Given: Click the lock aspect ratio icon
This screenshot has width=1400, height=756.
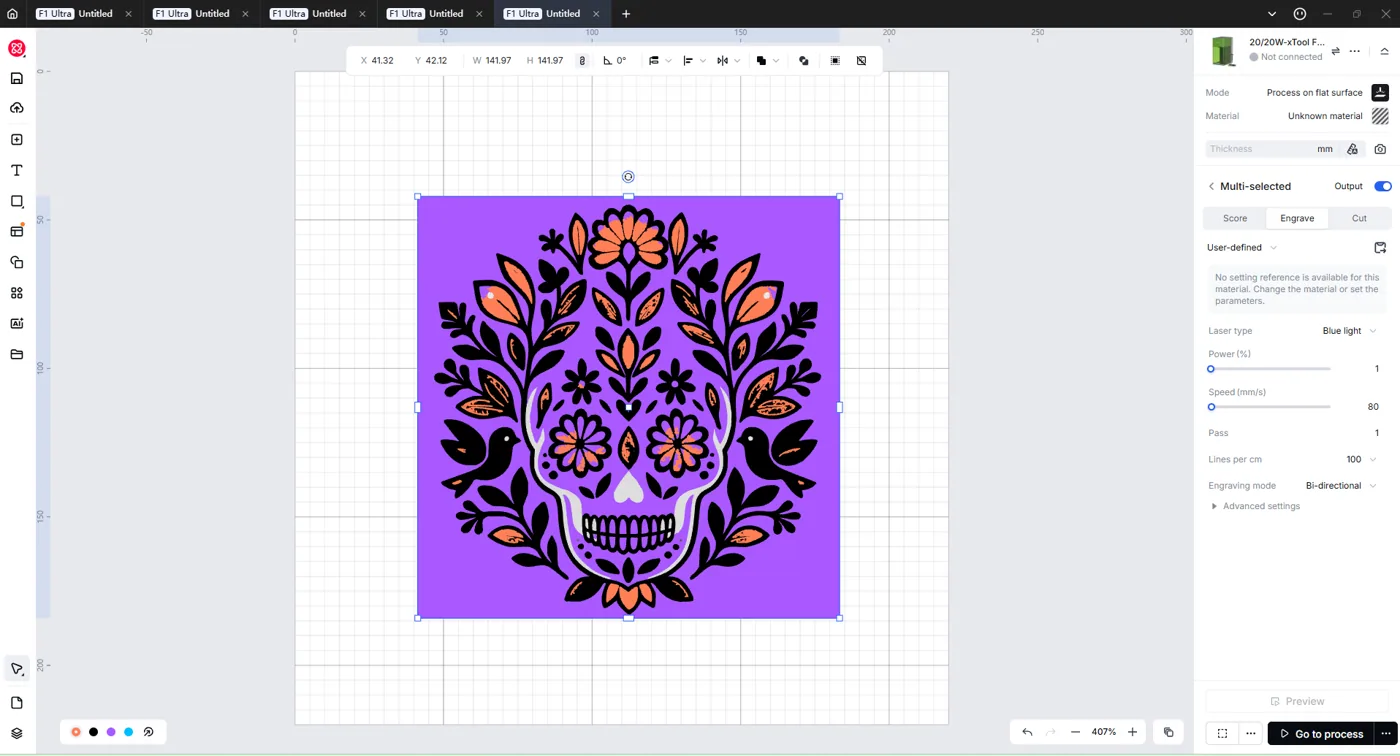Looking at the screenshot, I should click(x=583, y=61).
